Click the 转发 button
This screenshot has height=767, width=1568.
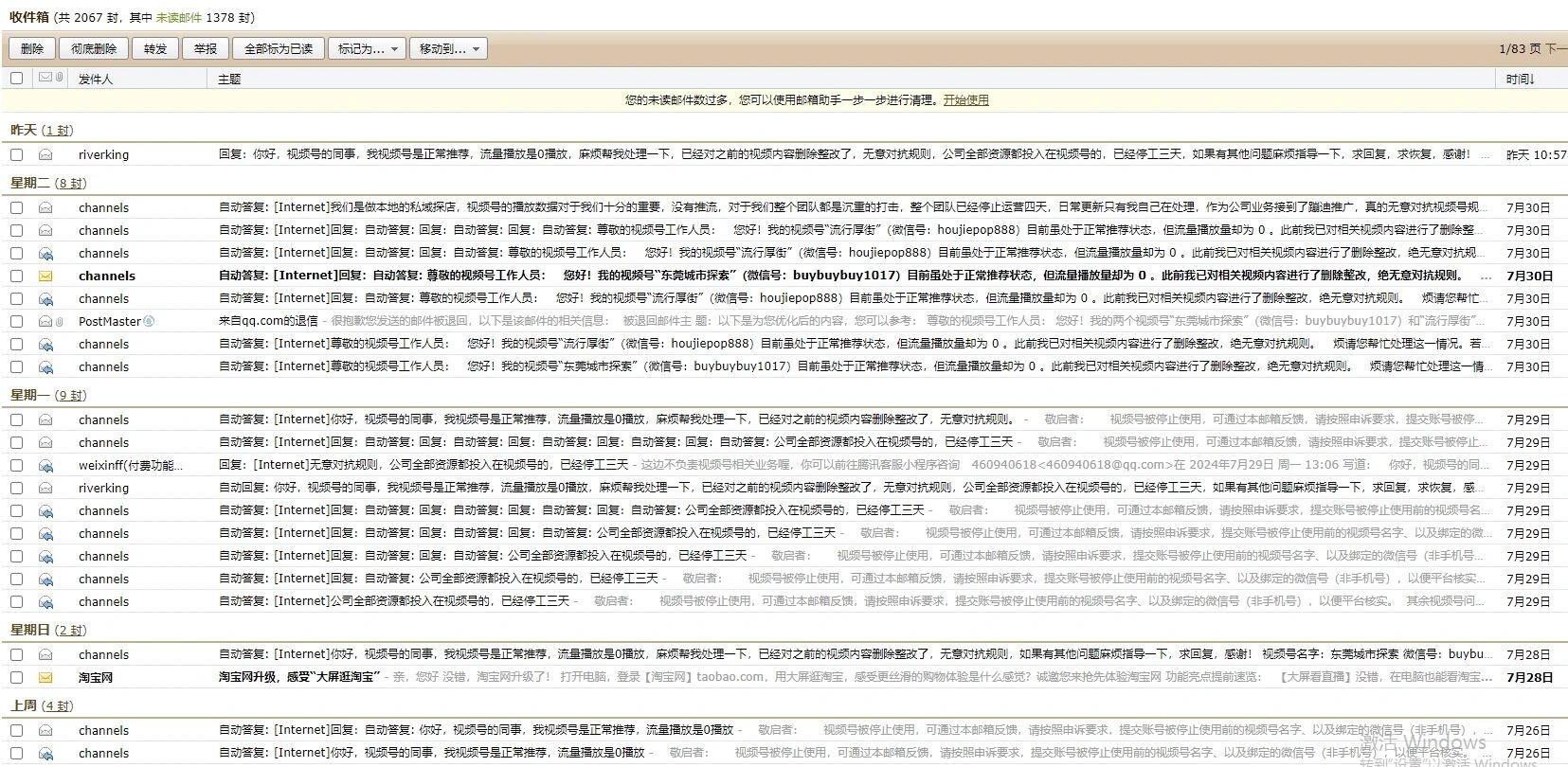pyautogui.click(x=155, y=48)
